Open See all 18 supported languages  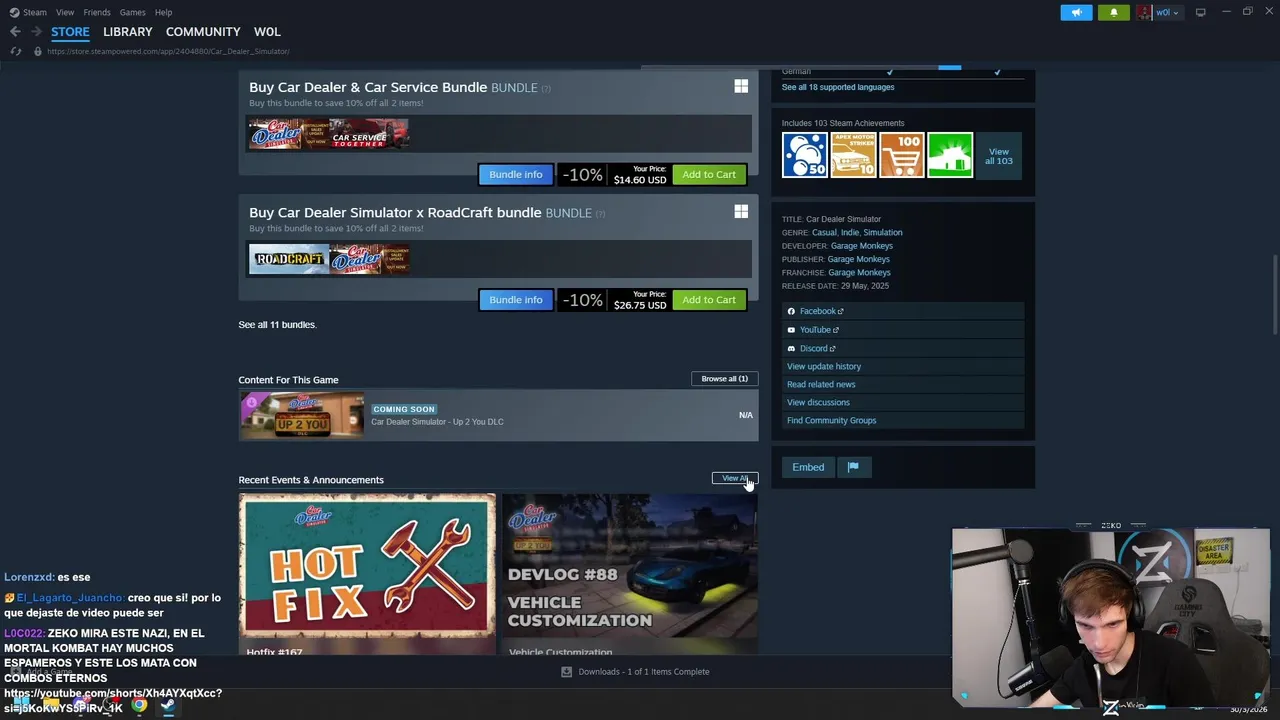point(838,87)
